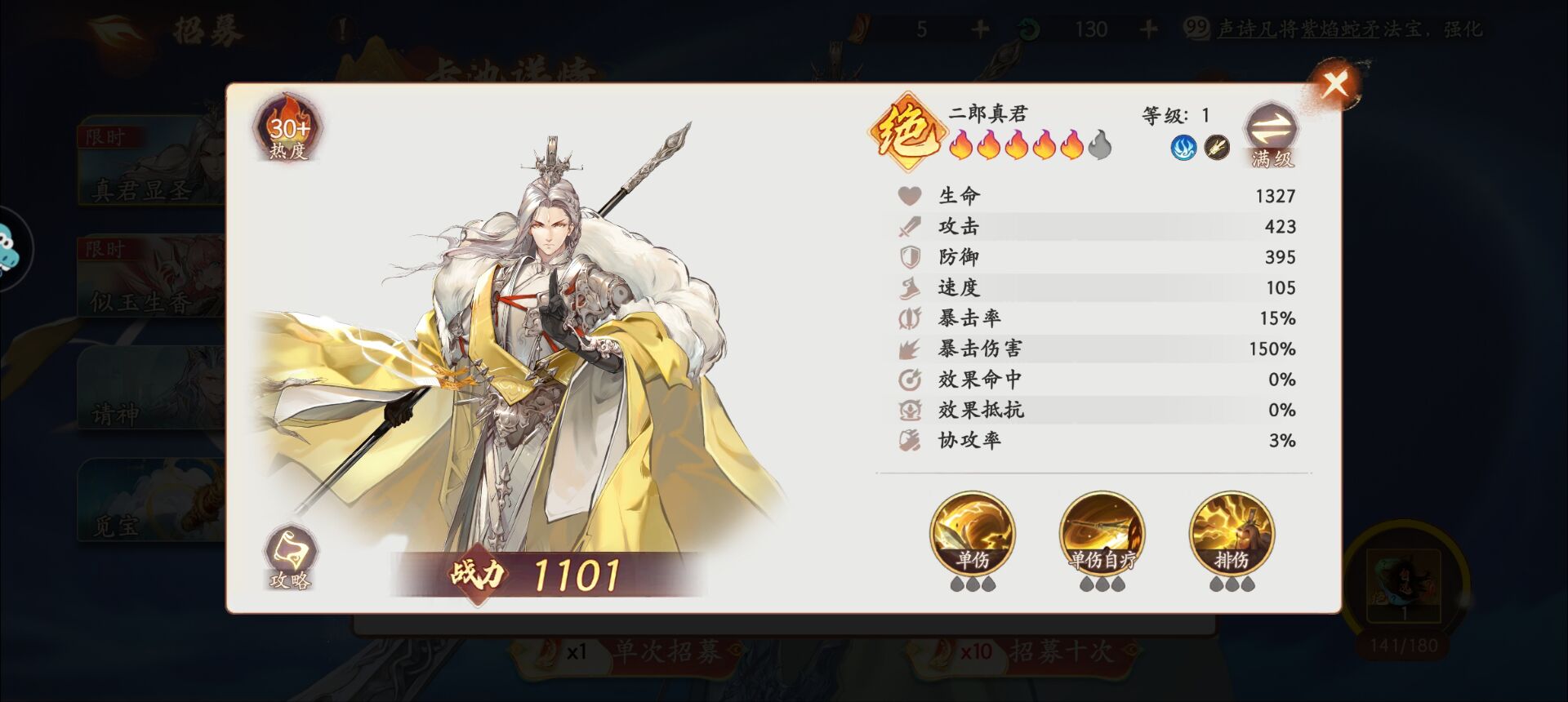1568x702 pixels.
Task: Toggle 满级 max level stats view
Action: click(1272, 136)
